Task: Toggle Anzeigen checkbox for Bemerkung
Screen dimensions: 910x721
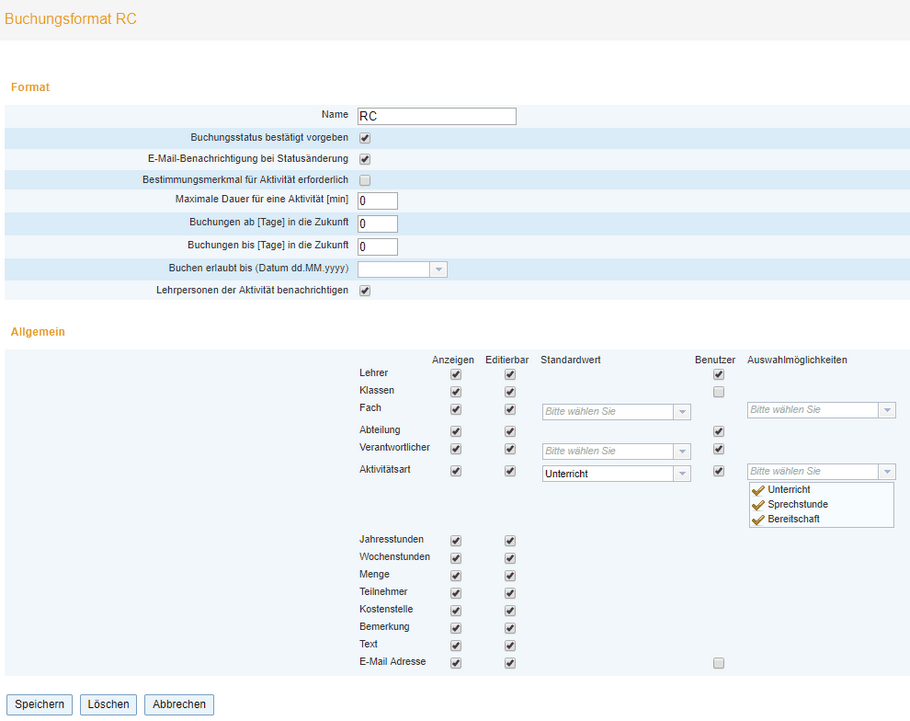Action: click(x=456, y=628)
